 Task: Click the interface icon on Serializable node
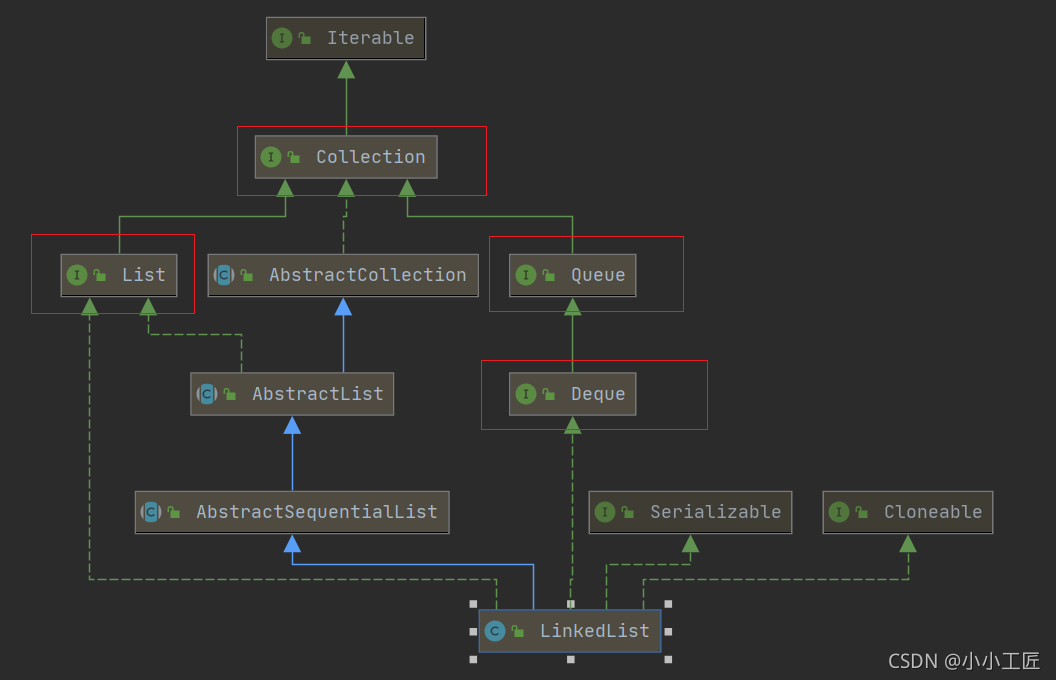click(605, 512)
